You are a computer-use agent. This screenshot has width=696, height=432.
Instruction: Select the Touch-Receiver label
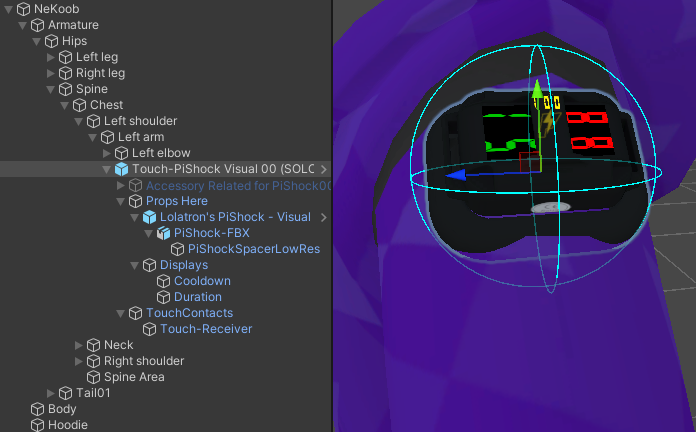[x=206, y=329]
